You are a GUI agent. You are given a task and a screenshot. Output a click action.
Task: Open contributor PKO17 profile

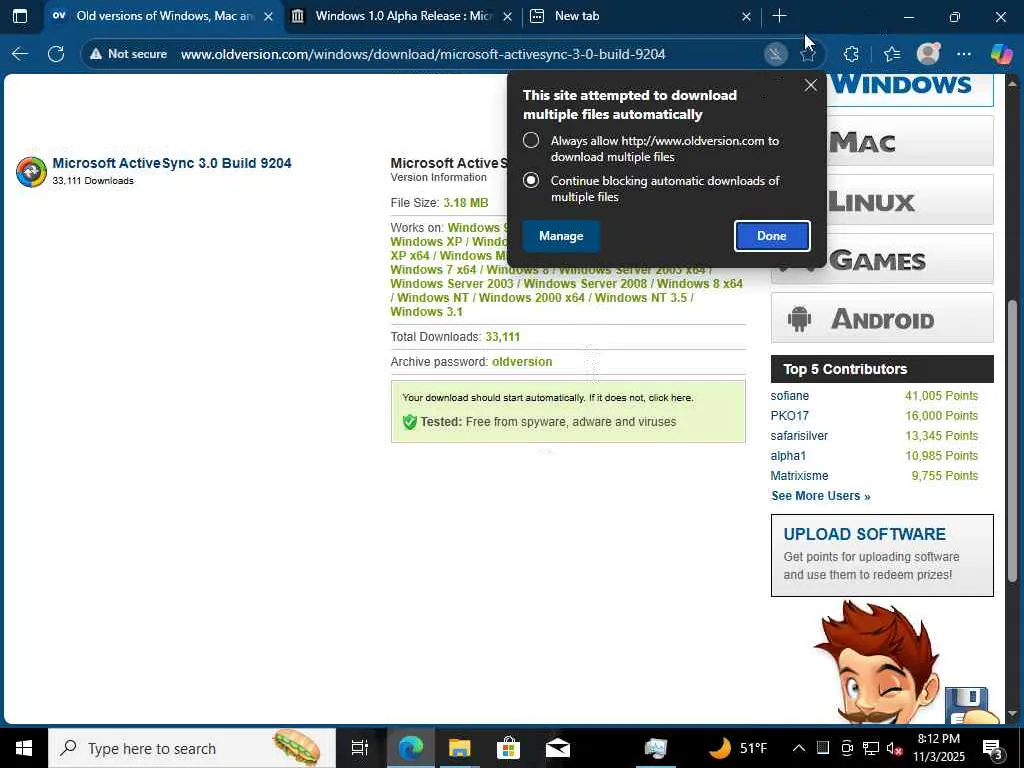point(790,416)
